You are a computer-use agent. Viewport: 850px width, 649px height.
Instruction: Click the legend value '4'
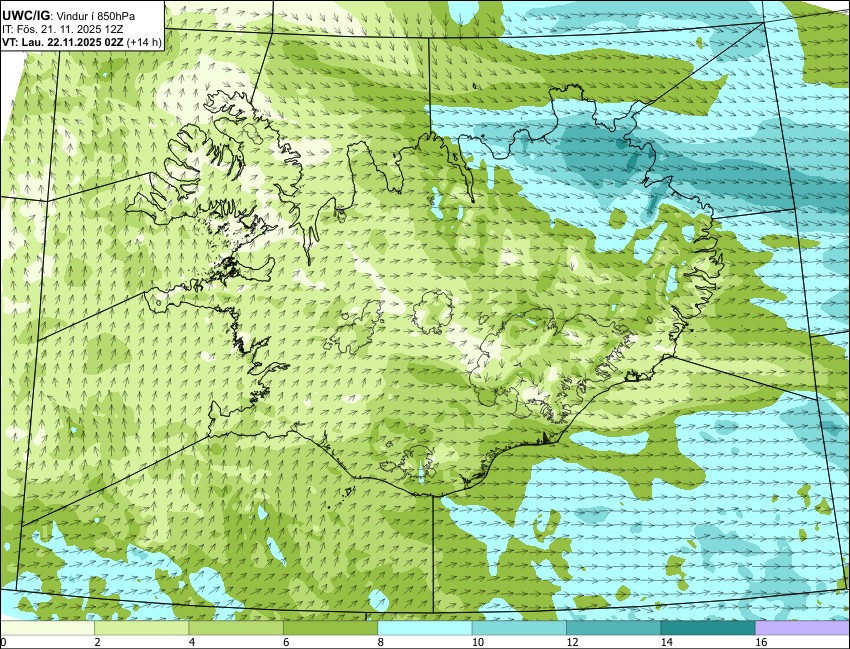tap(191, 642)
